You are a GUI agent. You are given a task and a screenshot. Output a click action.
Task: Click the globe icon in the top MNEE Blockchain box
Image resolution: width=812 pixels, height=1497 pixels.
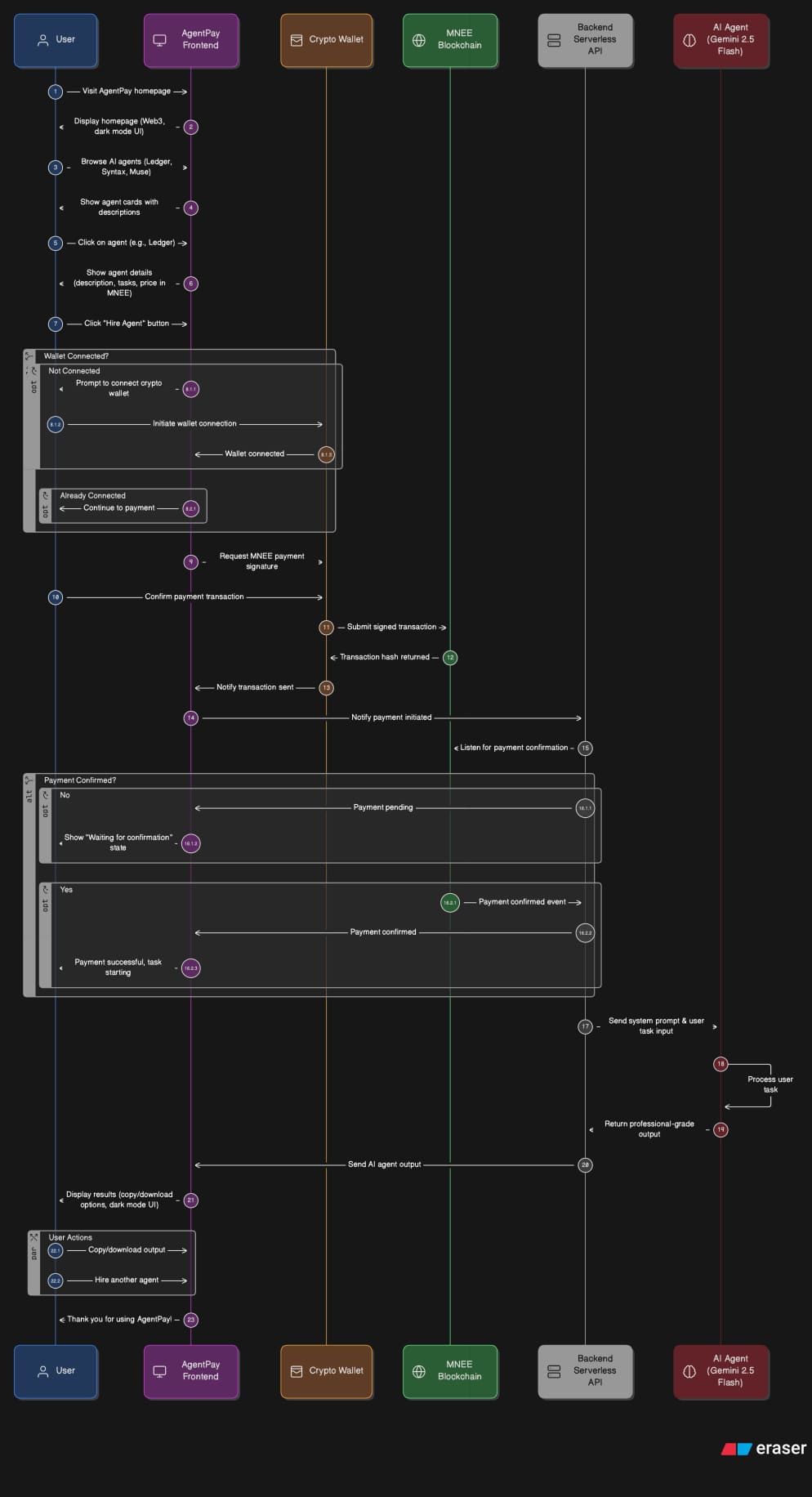[419, 39]
